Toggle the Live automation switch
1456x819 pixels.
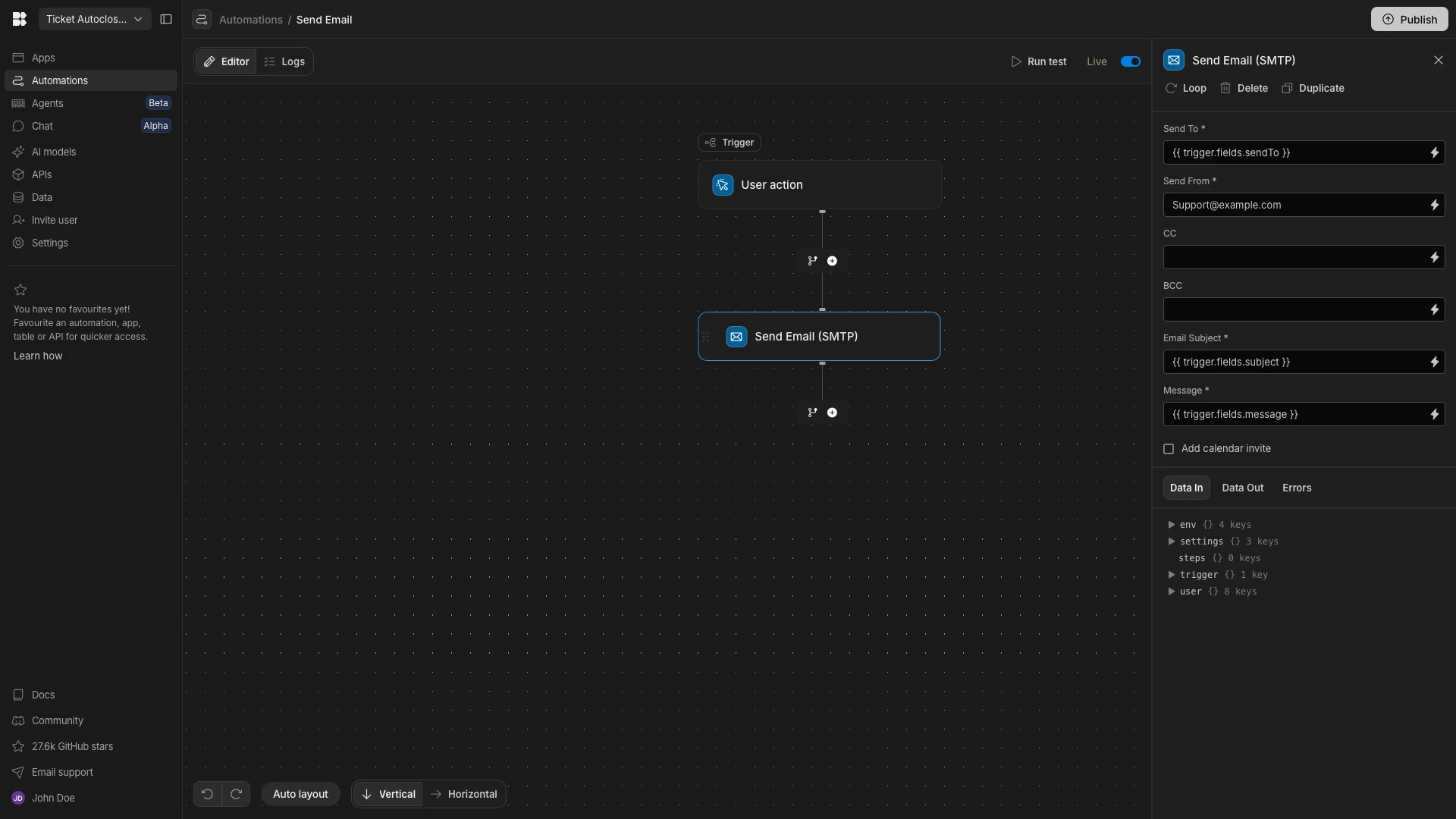pyautogui.click(x=1130, y=61)
